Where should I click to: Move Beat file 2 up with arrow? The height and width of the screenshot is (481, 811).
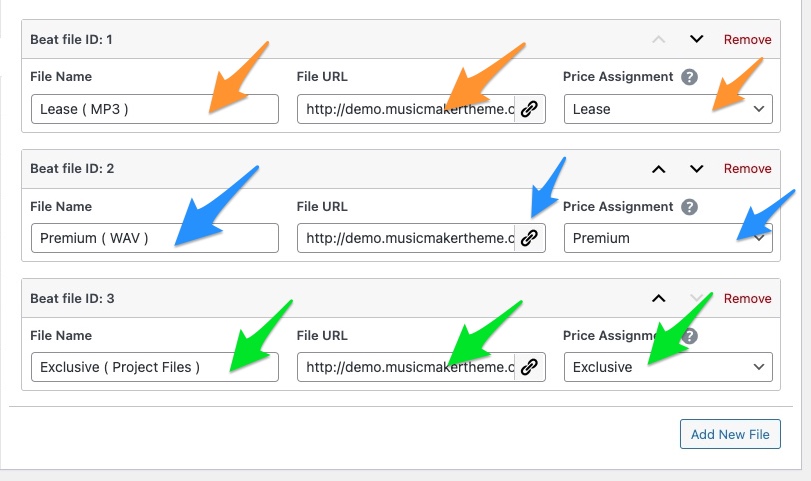(x=658, y=169)
